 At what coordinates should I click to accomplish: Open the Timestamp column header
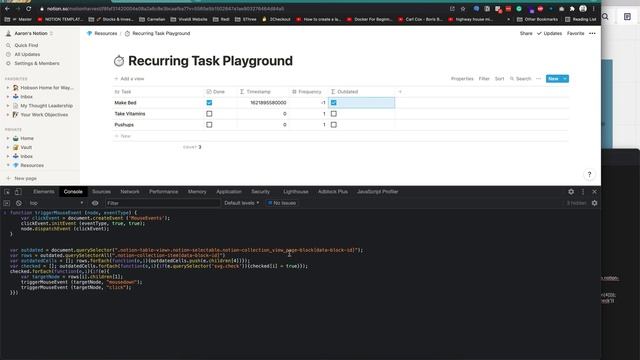[262, 92]
